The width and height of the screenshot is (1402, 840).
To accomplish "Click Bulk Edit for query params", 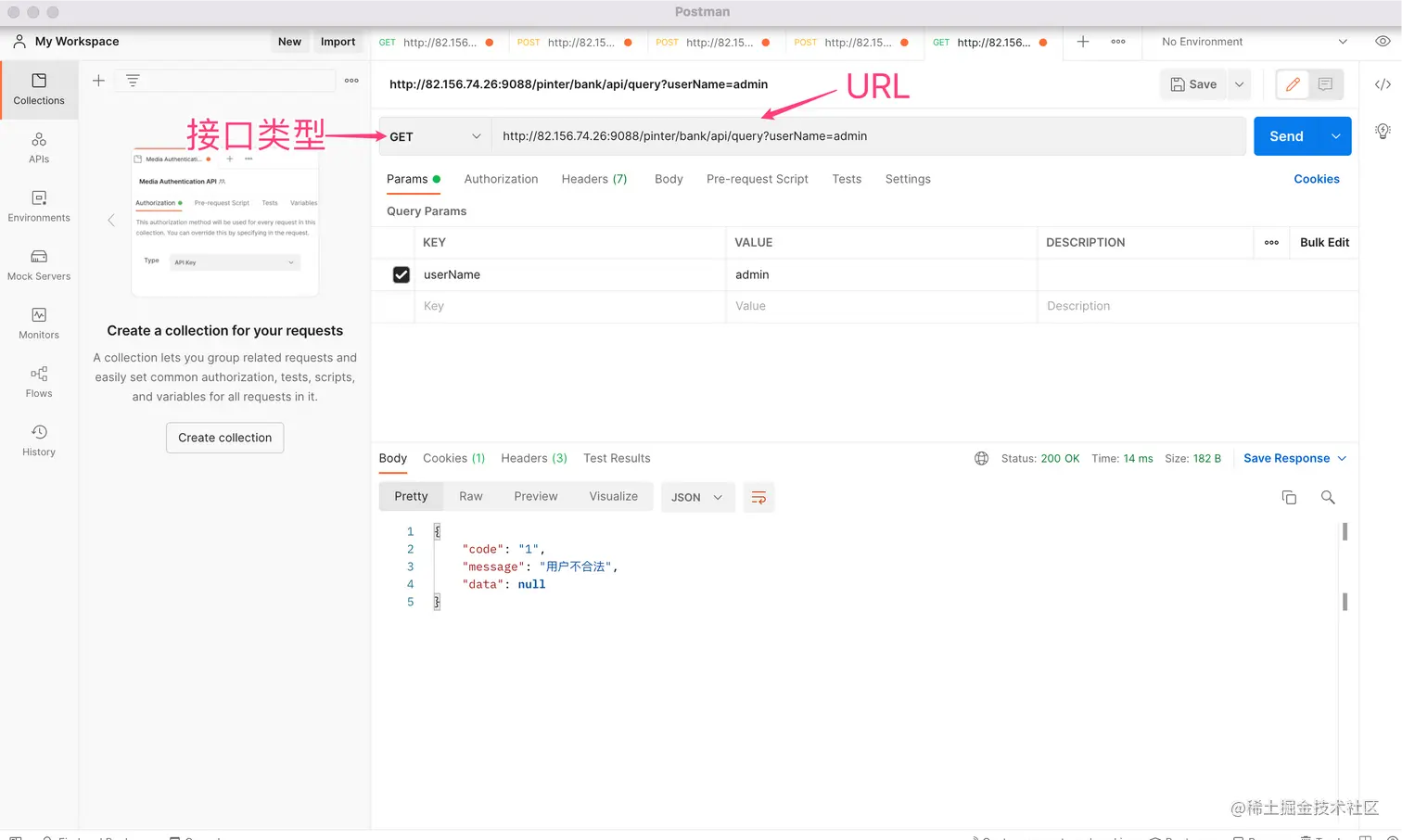I will pos(1324,243).
